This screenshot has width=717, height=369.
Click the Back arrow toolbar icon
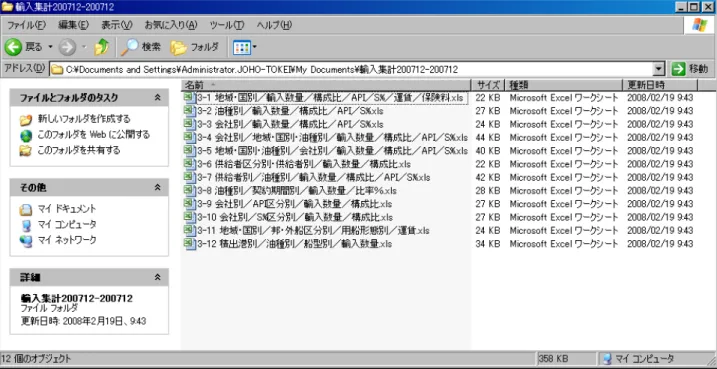click(13, 47)
